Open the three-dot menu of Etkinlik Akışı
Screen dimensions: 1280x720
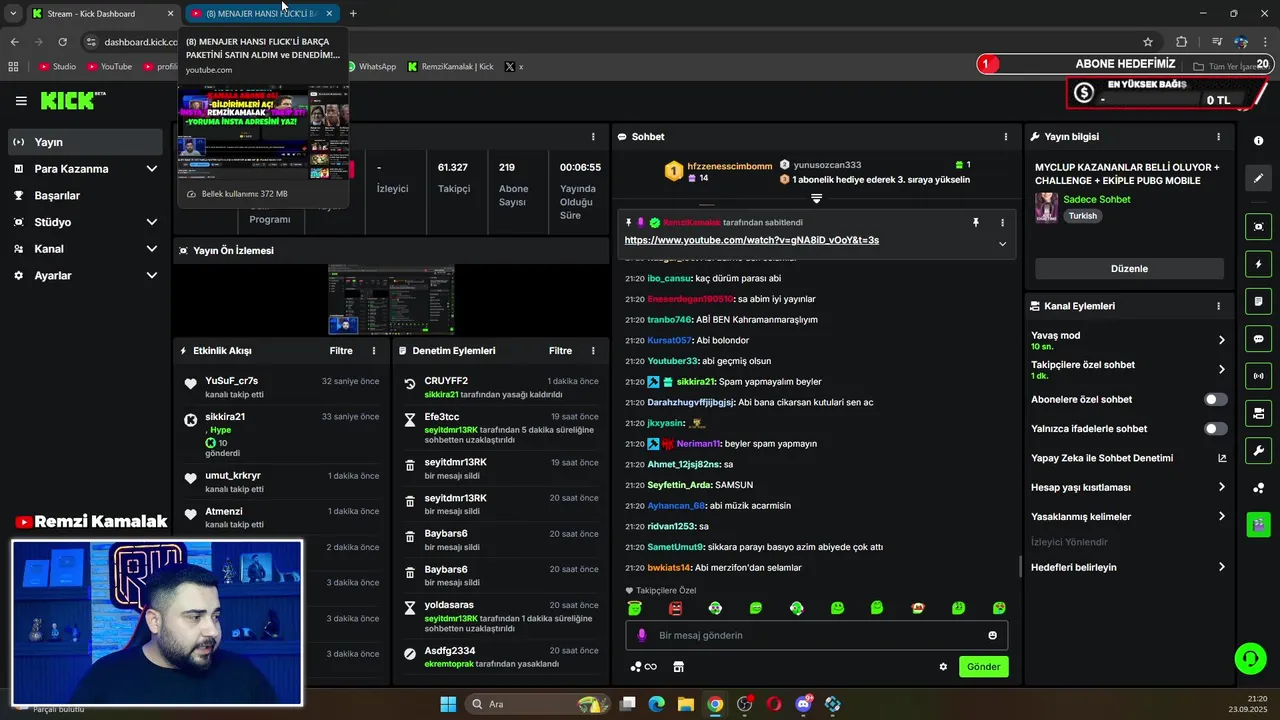point(374,351)
